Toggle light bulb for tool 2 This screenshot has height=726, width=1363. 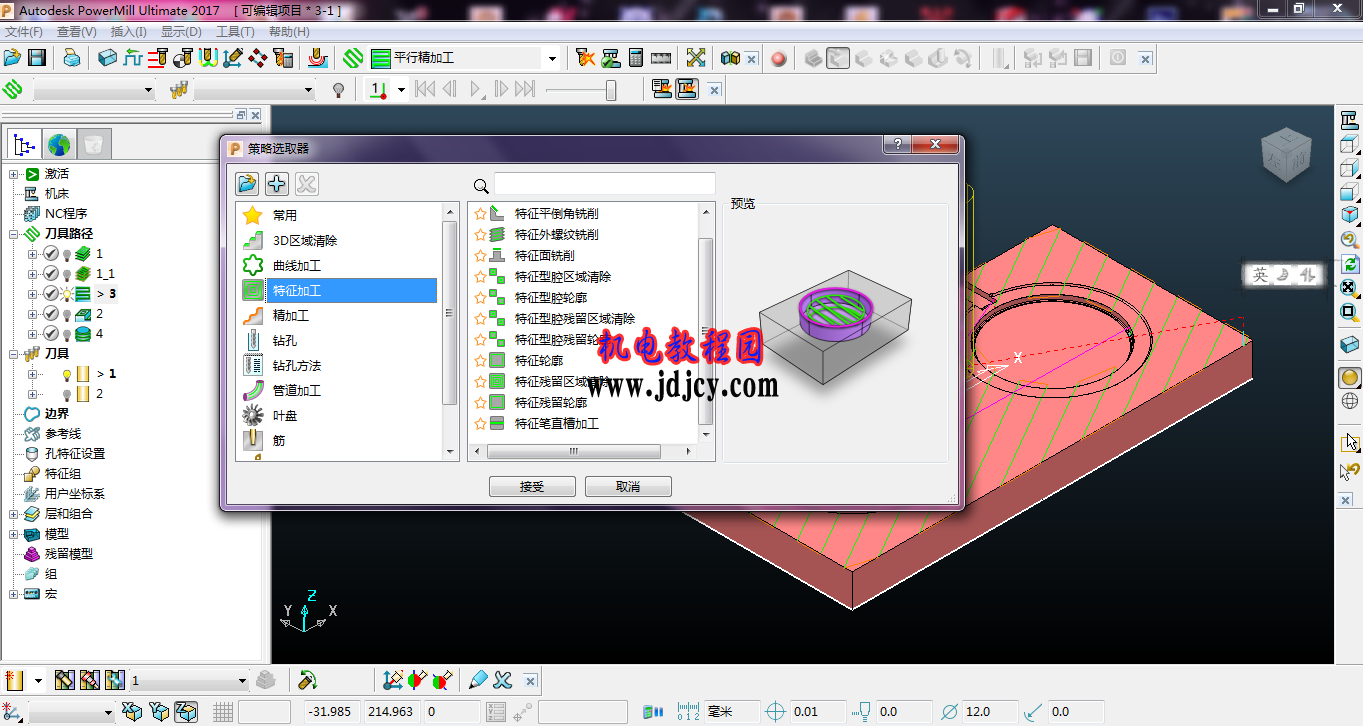pyautogui.click(x=67, y=394)
